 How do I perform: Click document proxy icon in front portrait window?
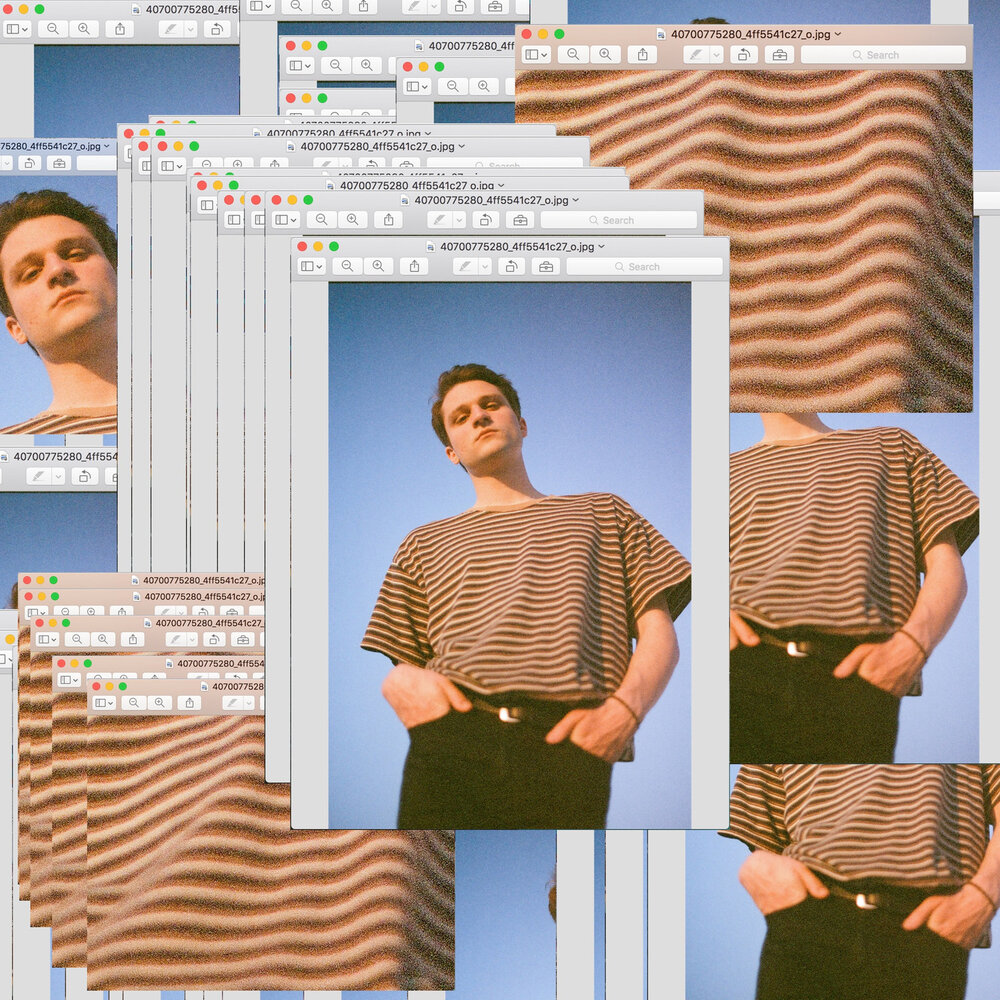tap(430, 247)
